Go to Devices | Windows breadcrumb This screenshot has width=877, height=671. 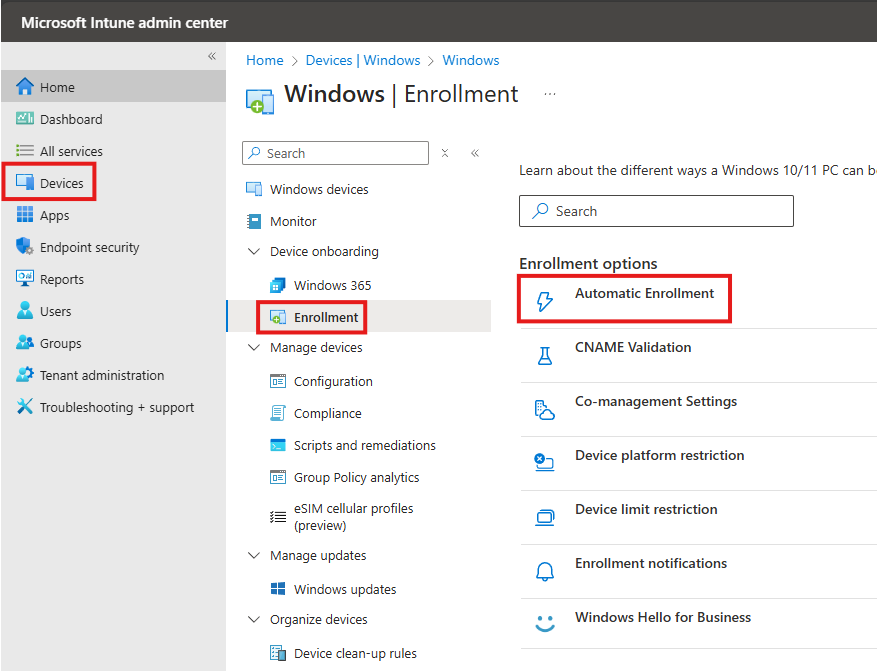[362, 60]
